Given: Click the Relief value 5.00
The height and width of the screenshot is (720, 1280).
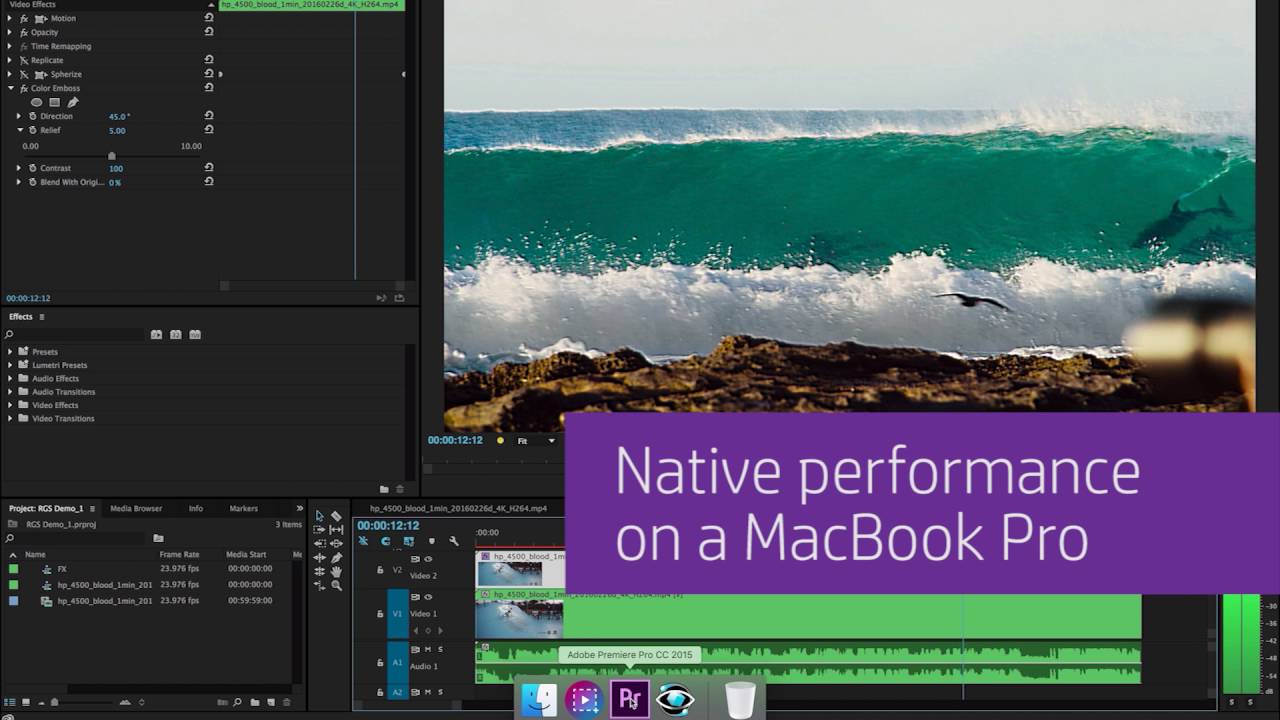Looking at the screenshot, I should [x=117, y=130].
